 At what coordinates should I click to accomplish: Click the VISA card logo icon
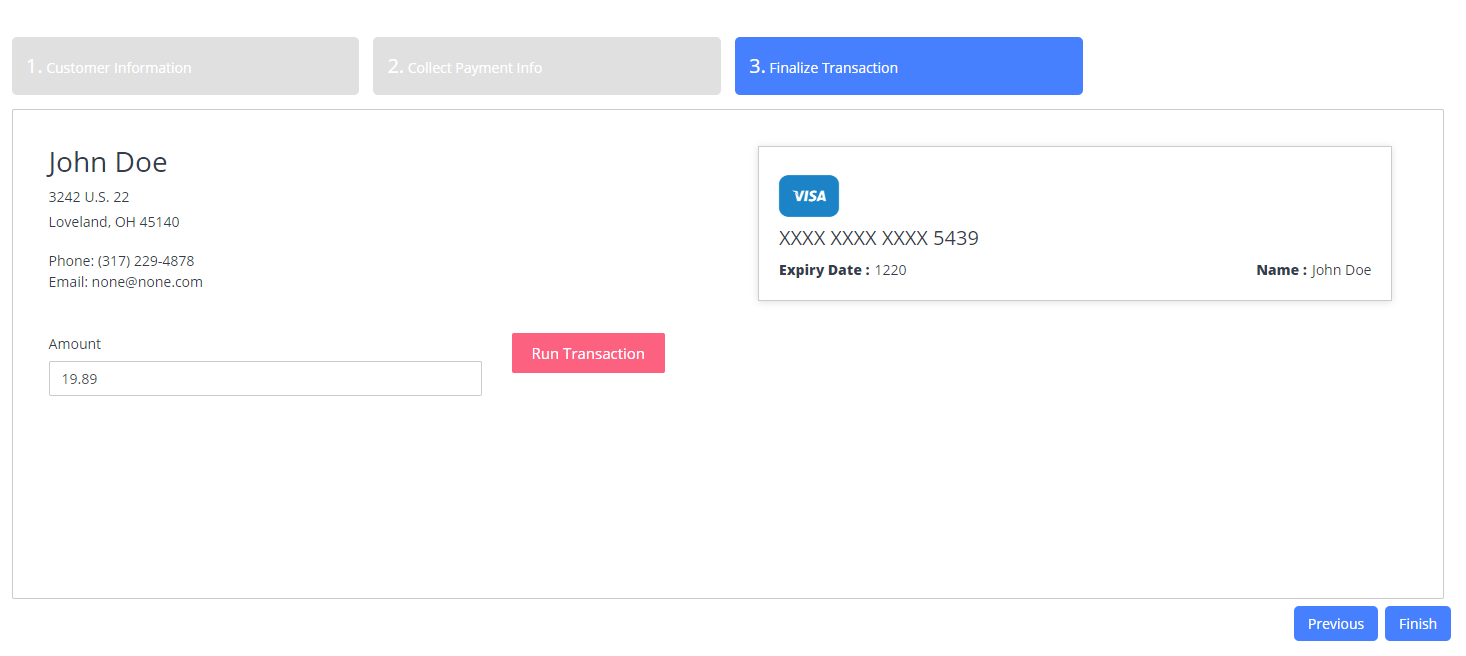point(808,196)
